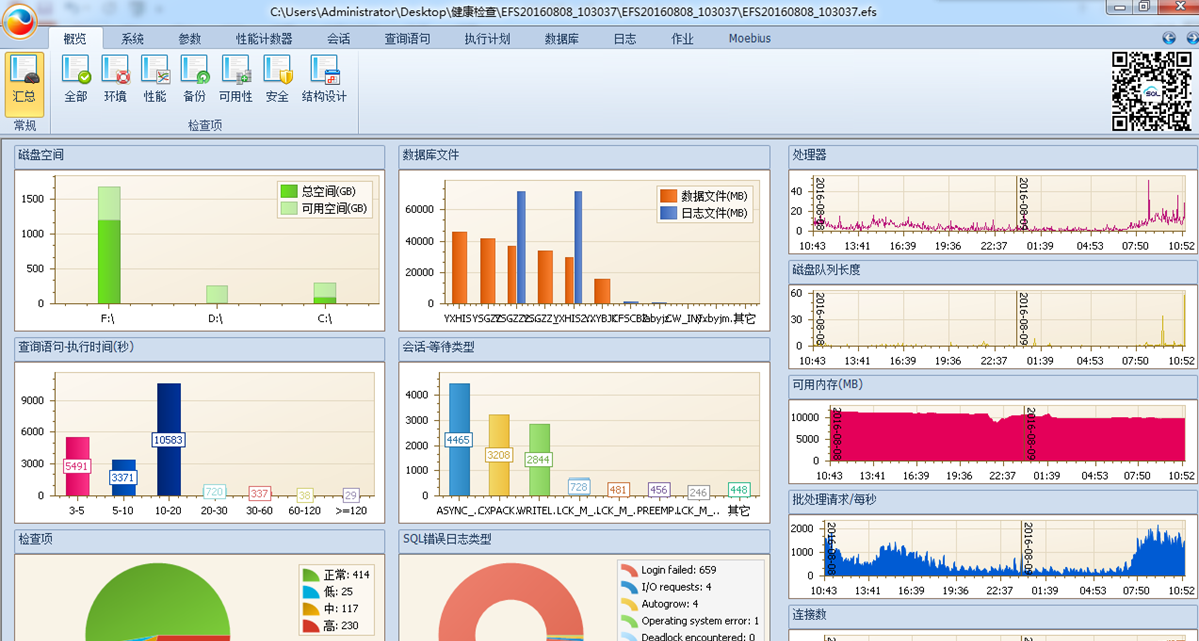Click the 中: 117 legend swatch
Viewport: 1199px width, 641px height.
311,608
